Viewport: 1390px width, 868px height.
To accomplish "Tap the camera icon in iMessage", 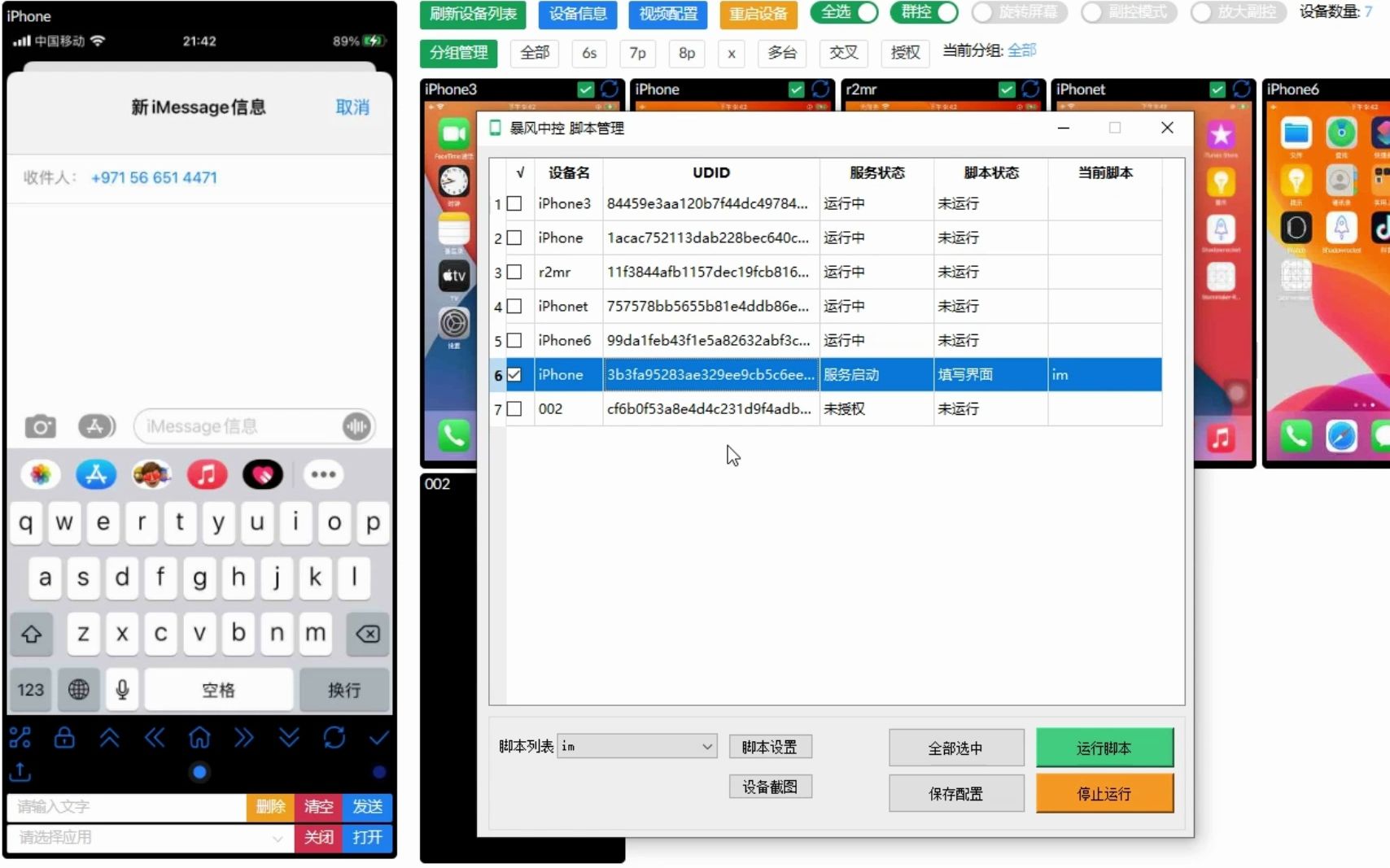I will pos(40,426).
